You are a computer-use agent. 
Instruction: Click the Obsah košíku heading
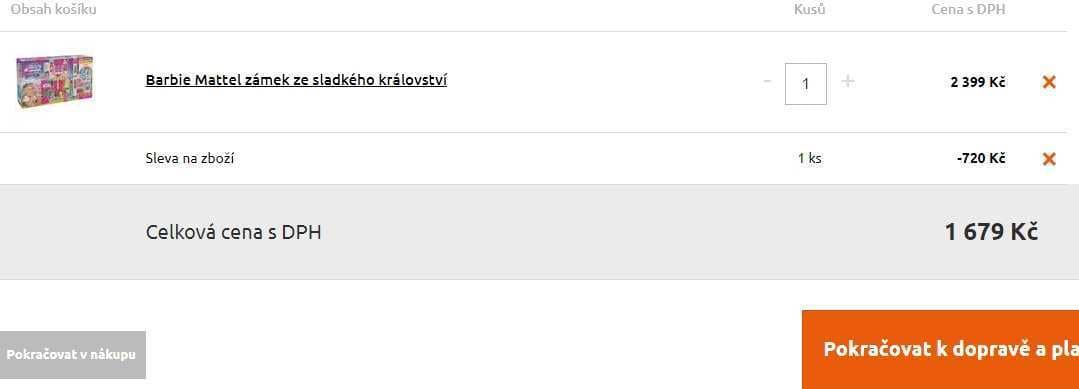tap(53, 10)
